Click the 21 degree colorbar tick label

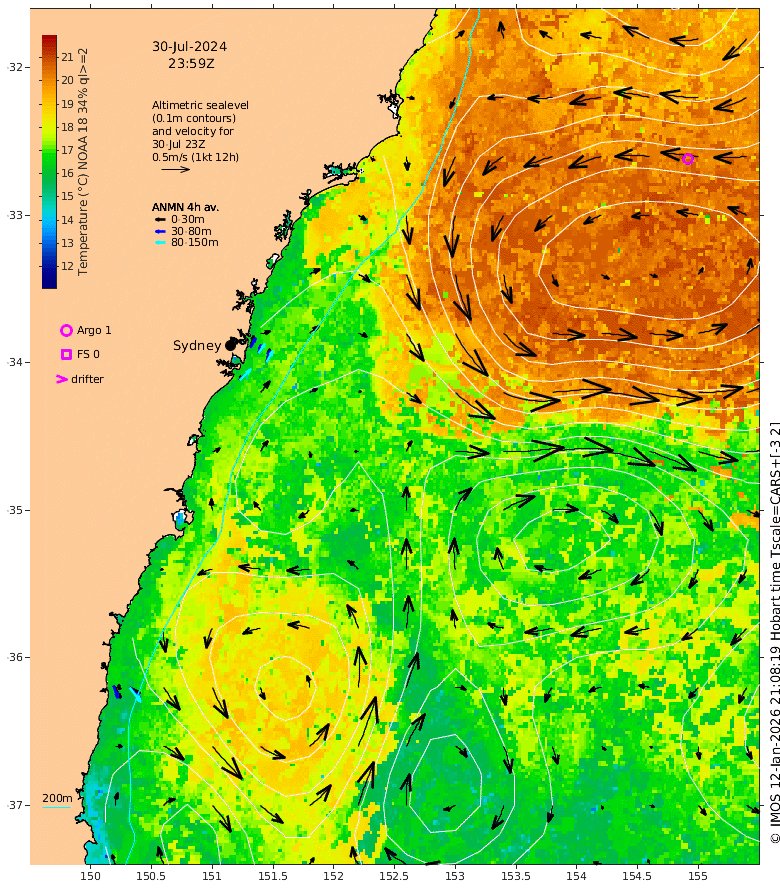pos(68,57)
